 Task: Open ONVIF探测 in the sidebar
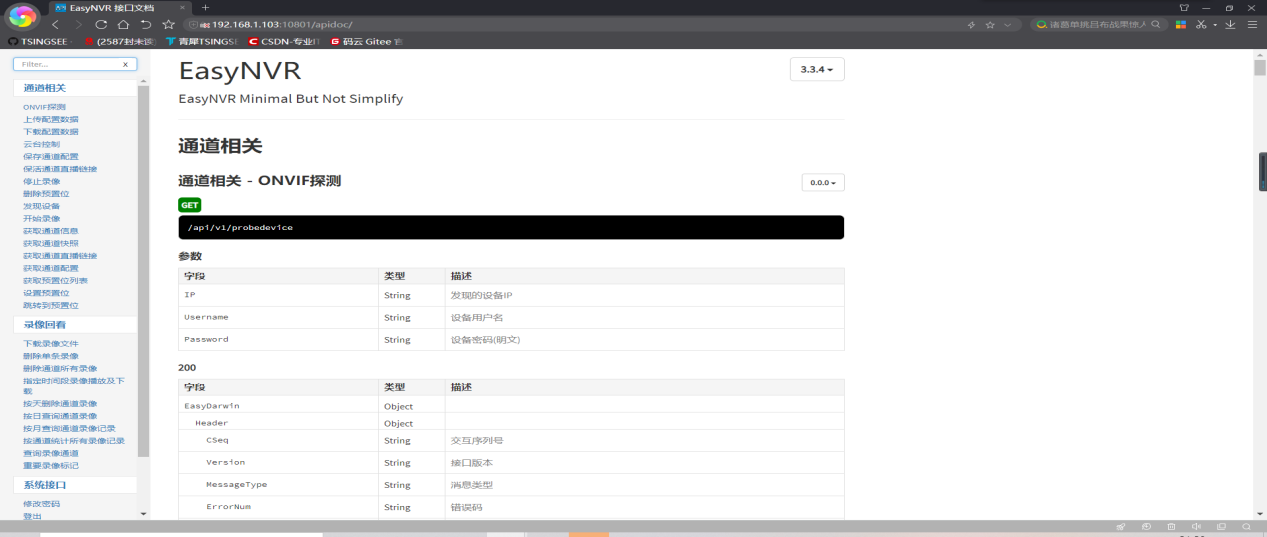(44, 107)
